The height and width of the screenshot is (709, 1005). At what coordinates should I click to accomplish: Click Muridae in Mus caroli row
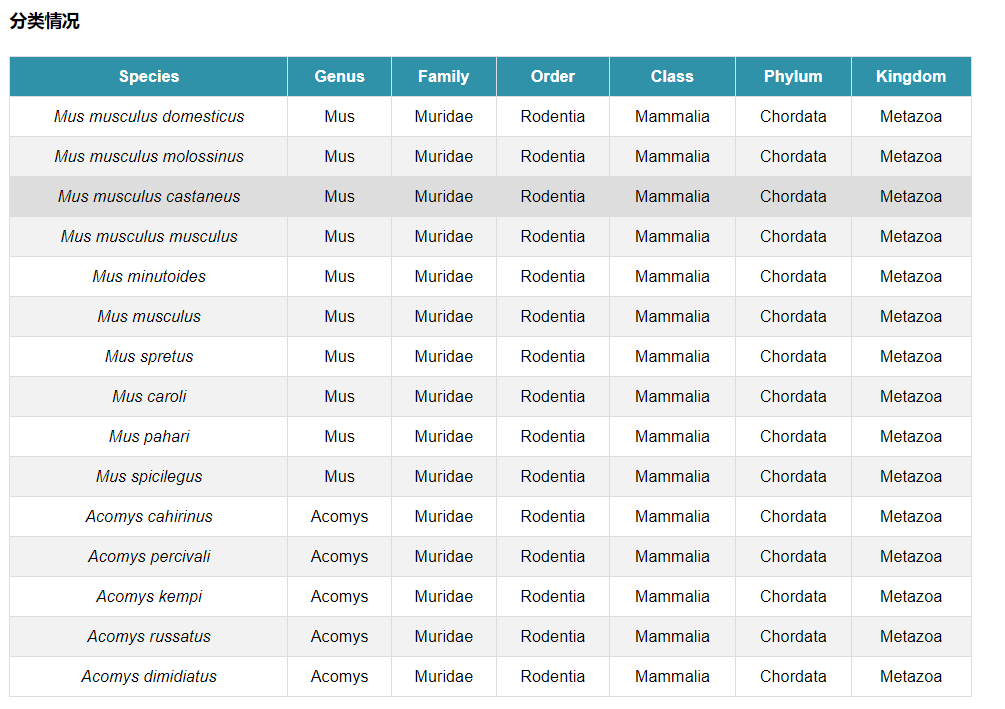pyautogui.click(x=444, y=396)
